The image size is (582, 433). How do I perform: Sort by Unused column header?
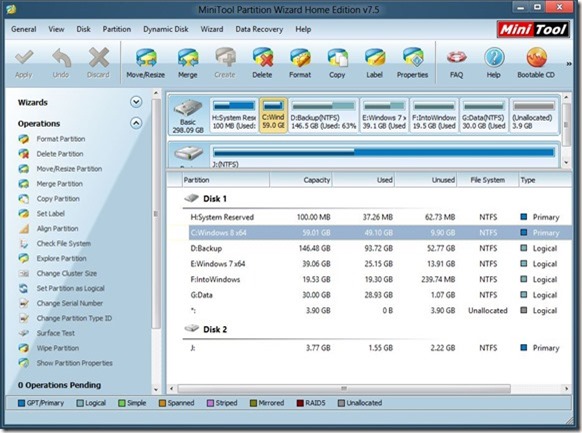tap(426, 180)
